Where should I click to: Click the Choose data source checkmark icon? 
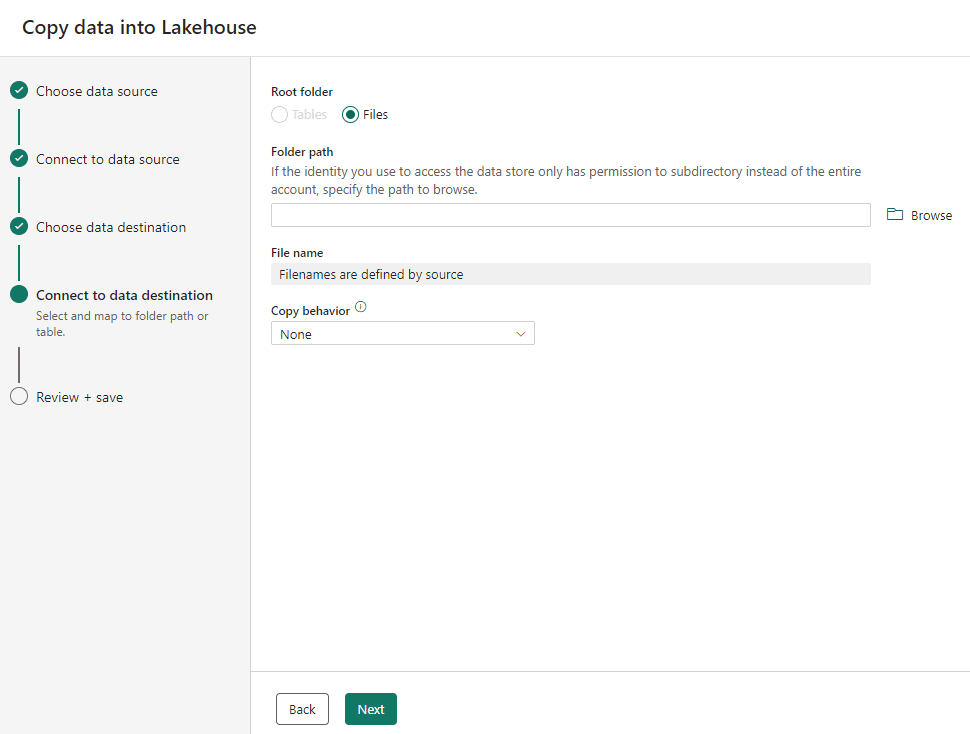click(x=19, y=90)
